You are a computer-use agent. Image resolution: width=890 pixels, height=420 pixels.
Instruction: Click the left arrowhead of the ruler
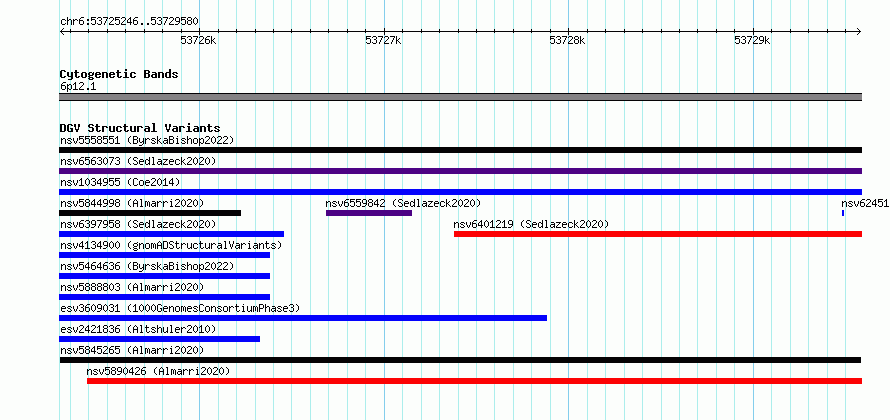pyautogui.click(x=62, y=31)
